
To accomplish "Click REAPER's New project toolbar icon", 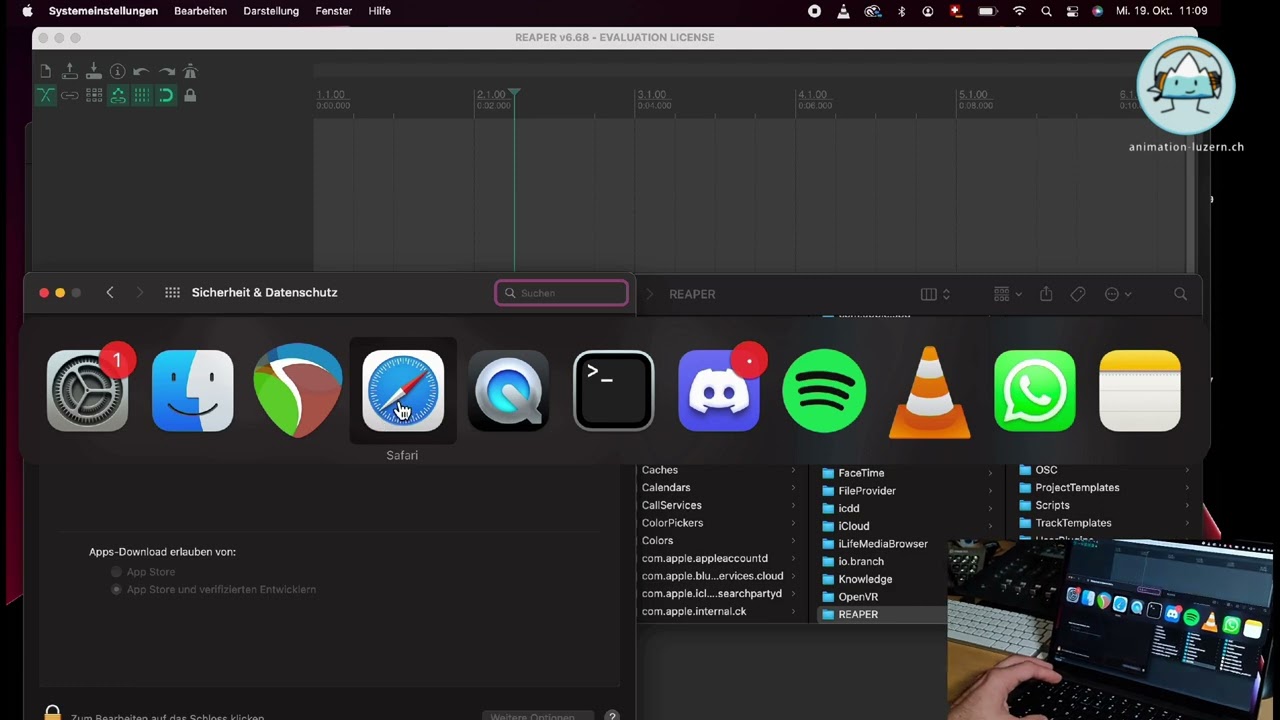I will tap(46, 71).
